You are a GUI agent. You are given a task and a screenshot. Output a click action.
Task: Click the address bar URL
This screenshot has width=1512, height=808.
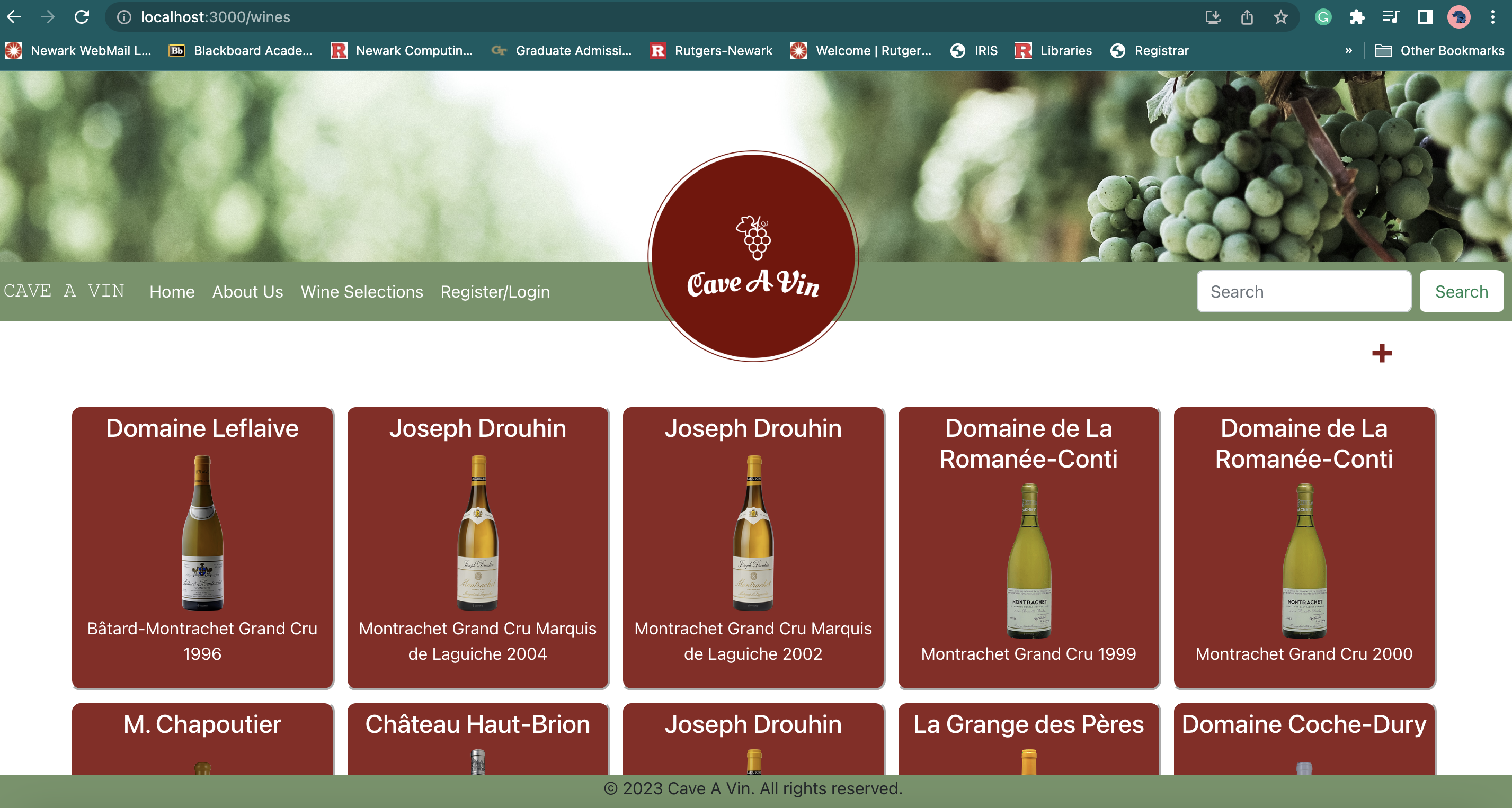click(215, 17)
